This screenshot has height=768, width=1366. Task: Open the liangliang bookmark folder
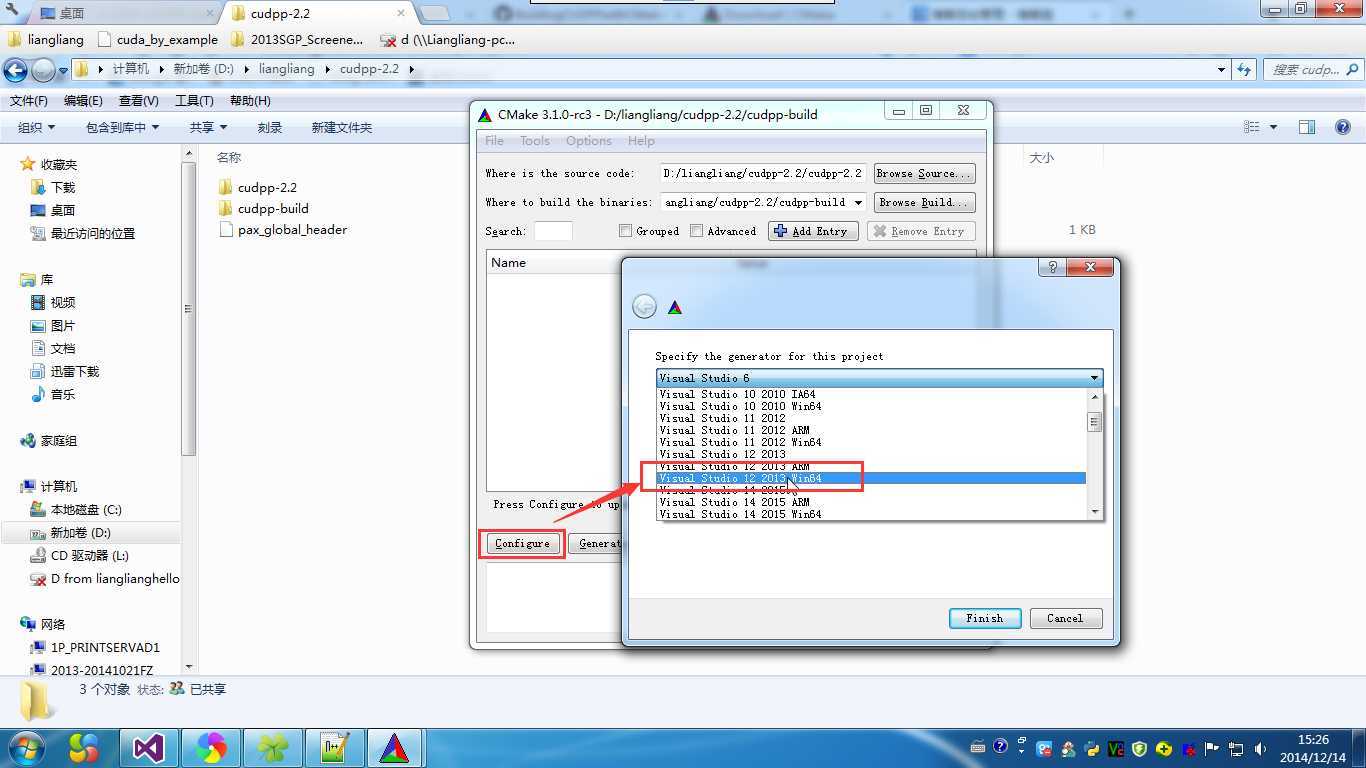pos(45,40)
